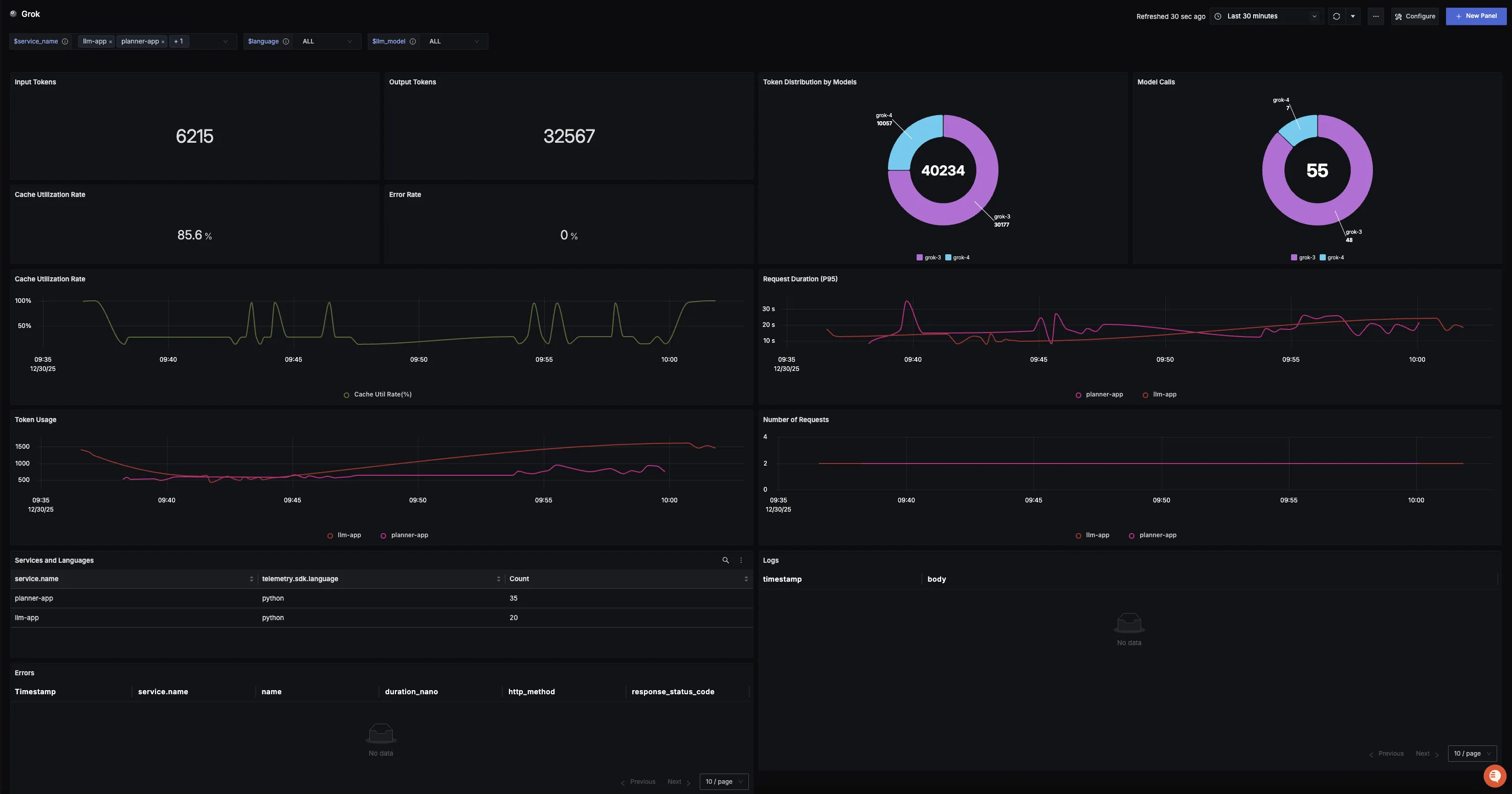Click the Next pagination link in Logs panel
This screenshot has height=794, width=1512.
[x=1423, y=754]
